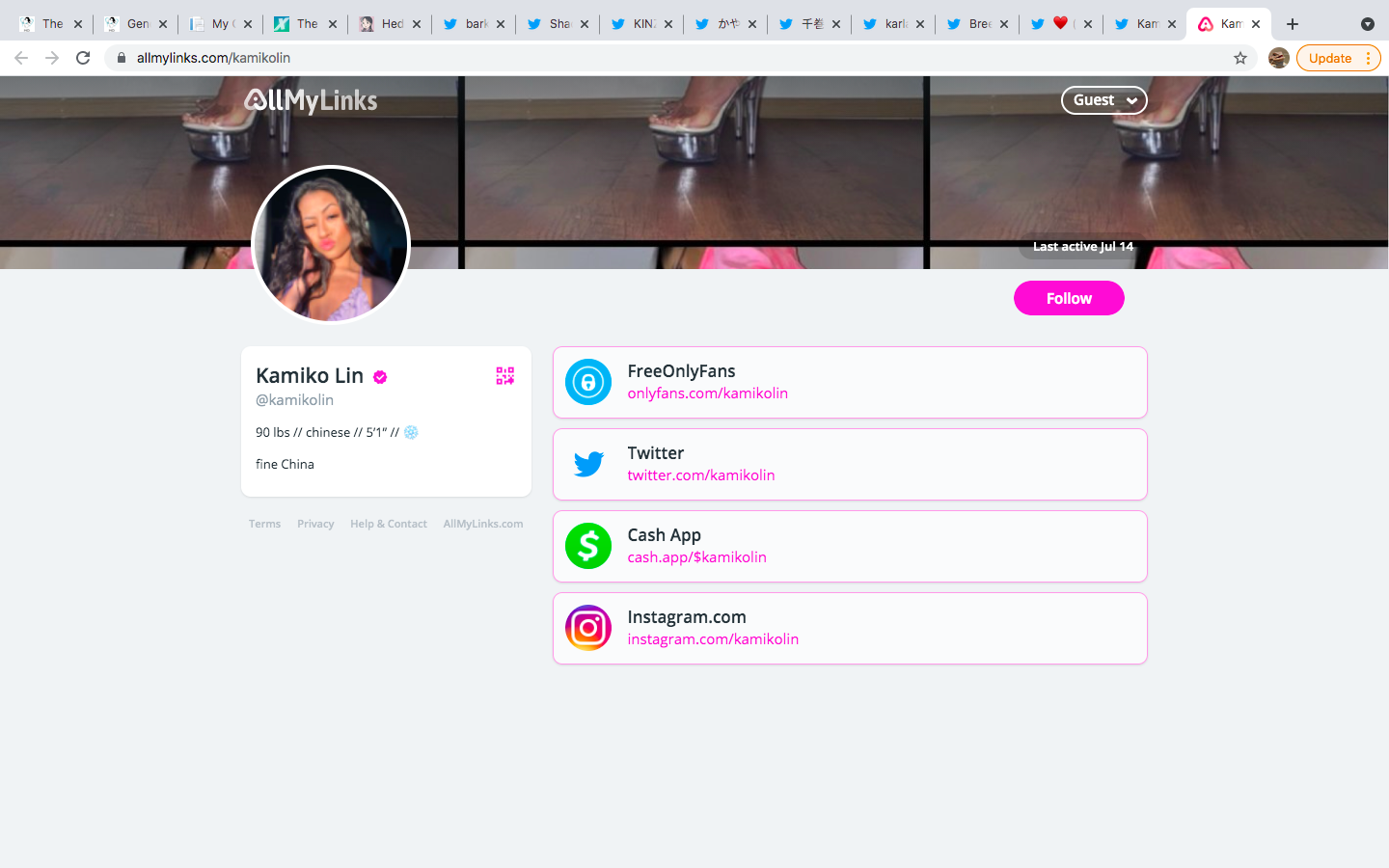Switch to the 'KIN' Twitter tab
Screen dimensions: 1389x868
[640, 24]
